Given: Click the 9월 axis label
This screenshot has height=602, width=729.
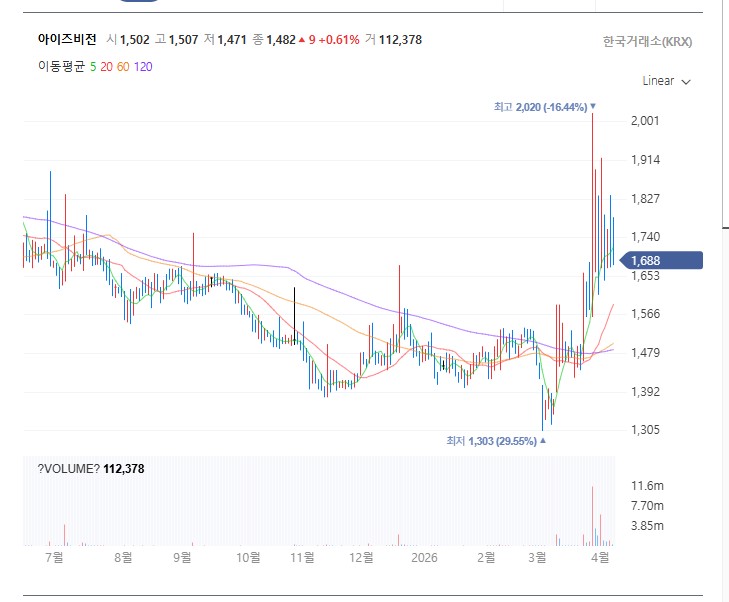Looking at the screenshot, I should (182, 557).
